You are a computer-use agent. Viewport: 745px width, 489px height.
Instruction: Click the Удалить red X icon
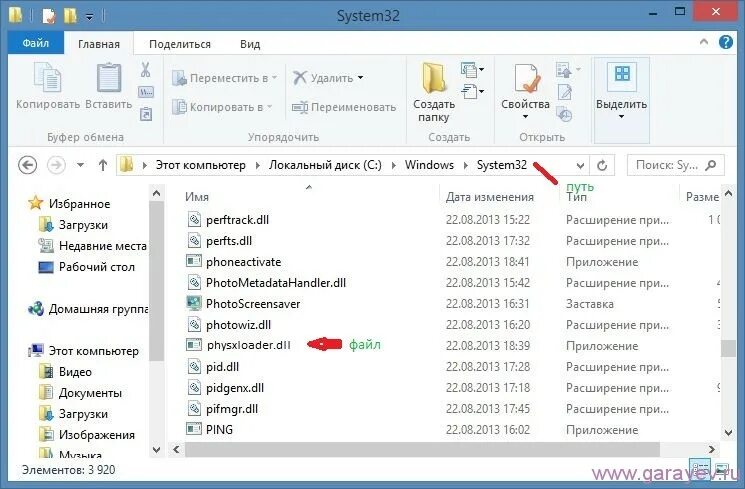[x=300, y=77]
